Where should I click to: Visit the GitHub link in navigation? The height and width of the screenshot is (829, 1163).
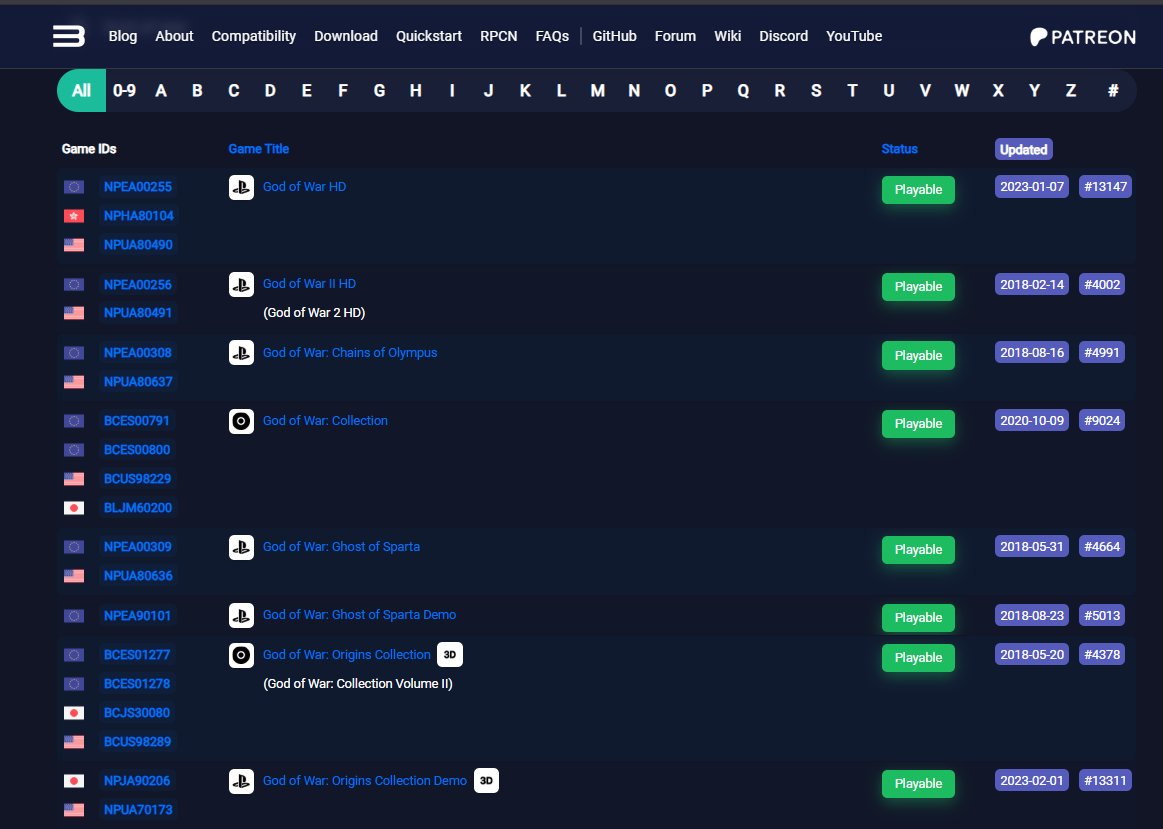point(614,36)
